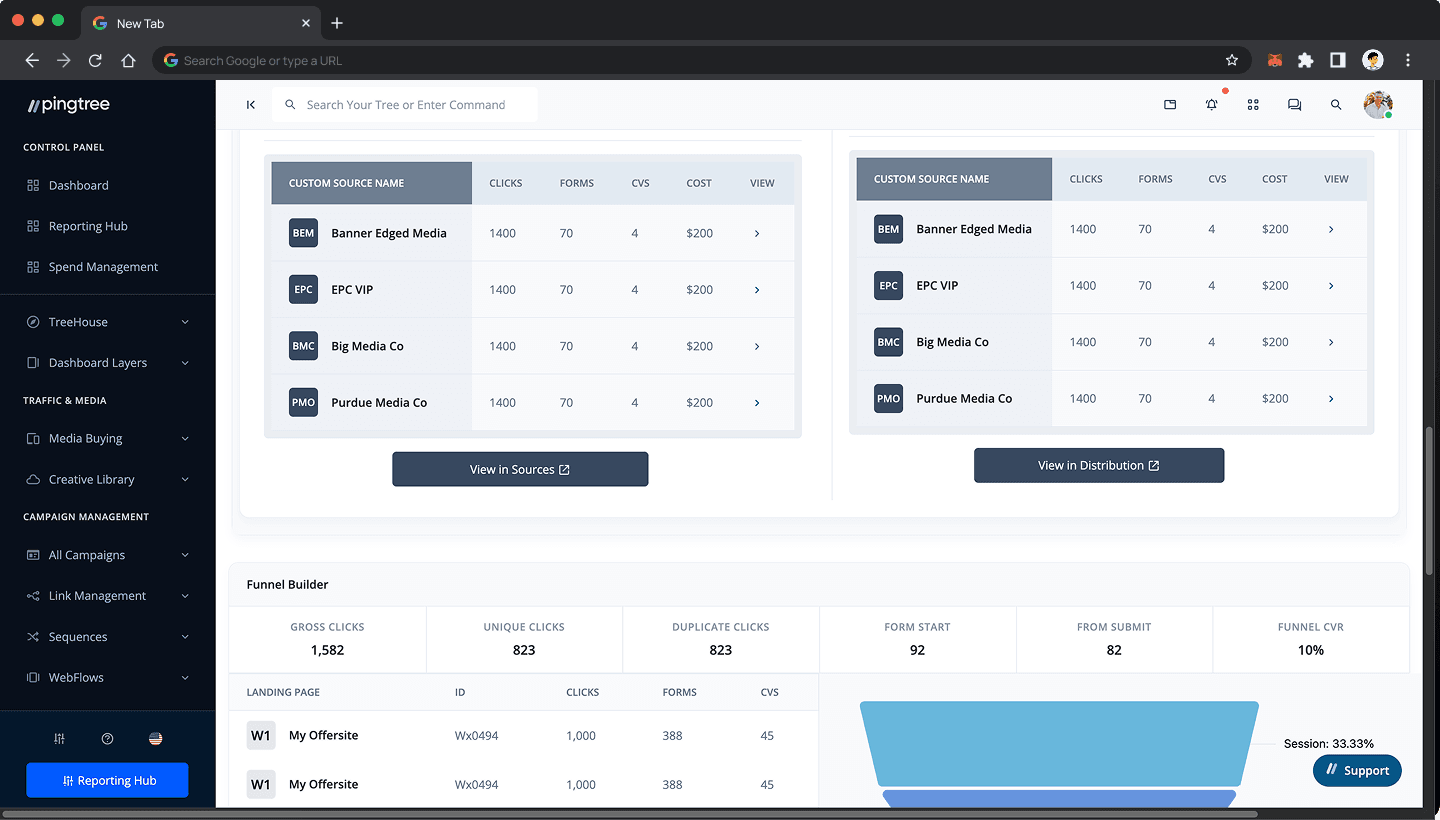Open the folder icon in the top toolbar
Screen dimensions: 1440x820
point(1170,104)
